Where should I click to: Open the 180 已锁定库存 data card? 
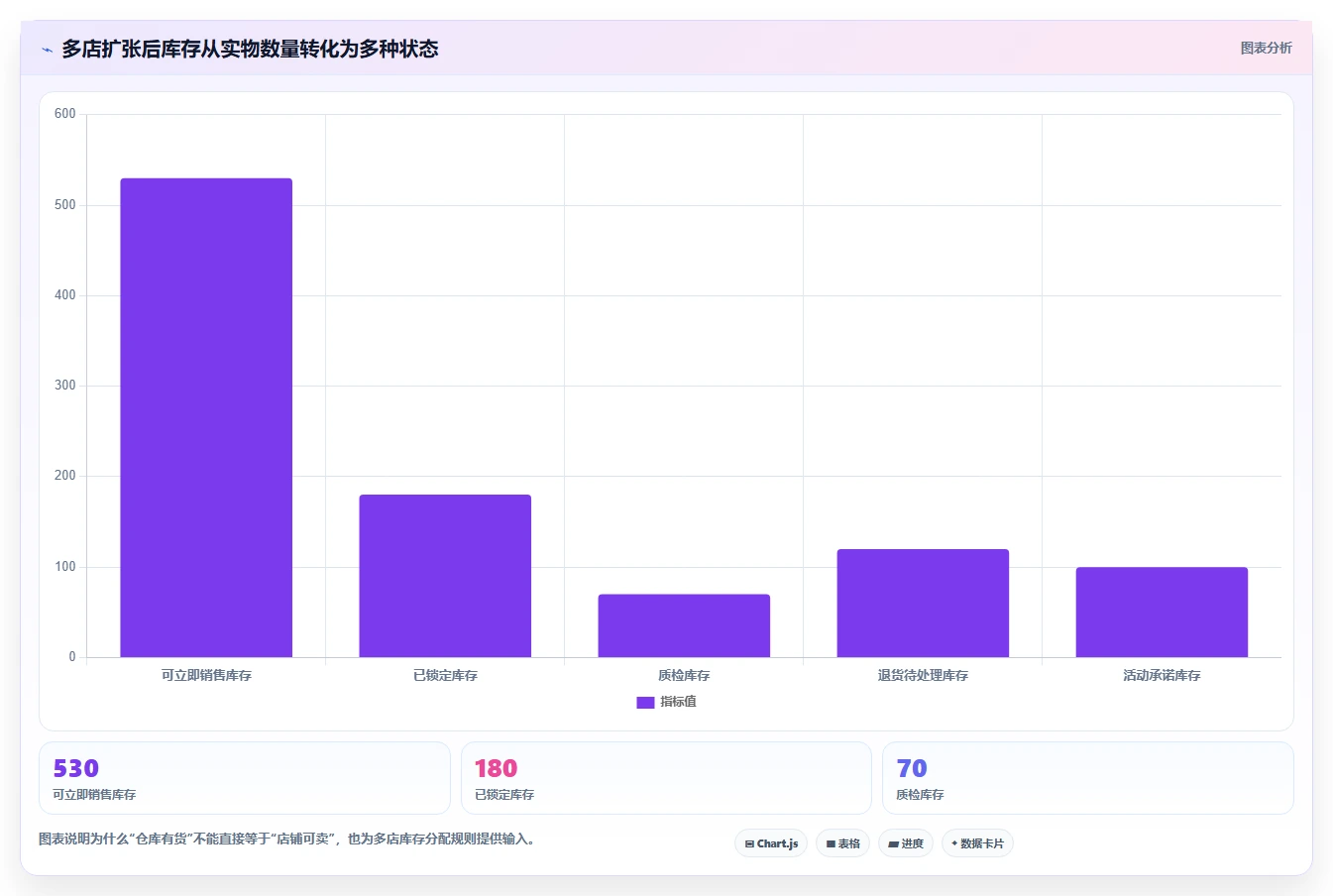tap(666, 778)
